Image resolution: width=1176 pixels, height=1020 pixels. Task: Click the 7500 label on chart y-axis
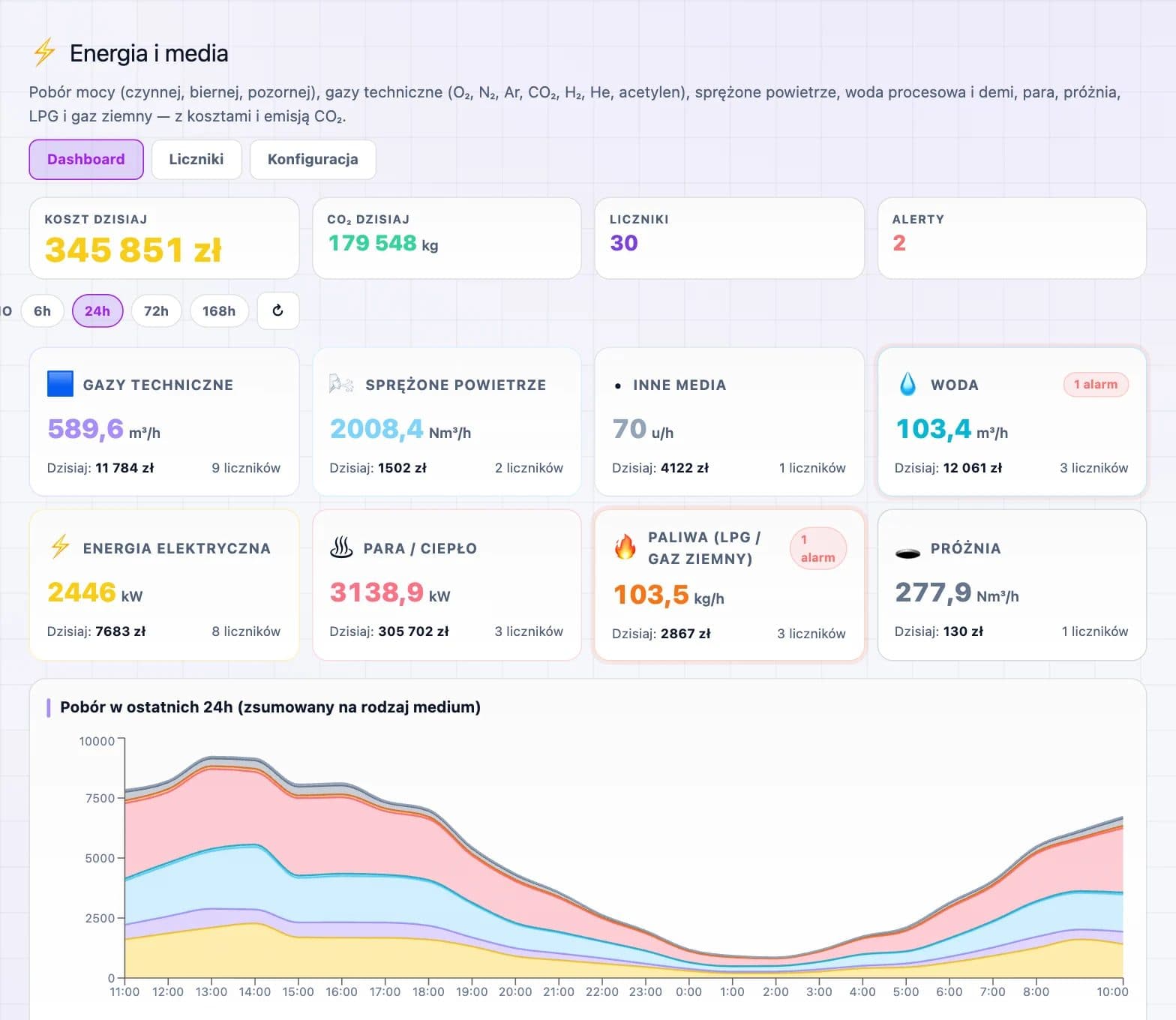pos(100,798)
